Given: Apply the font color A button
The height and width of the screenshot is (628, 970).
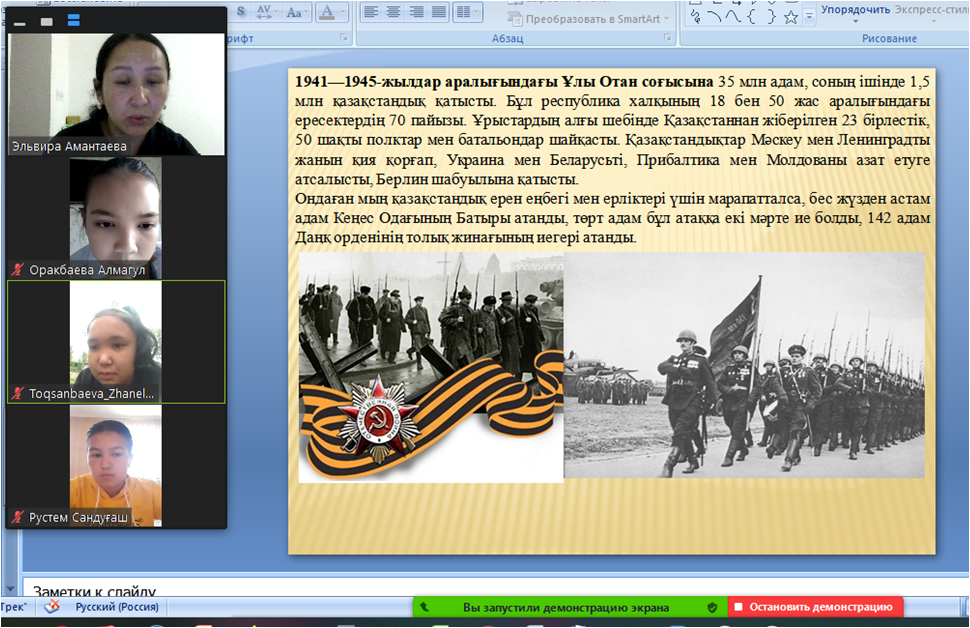Looking at the screenshot, I should [x=325, y=12].
